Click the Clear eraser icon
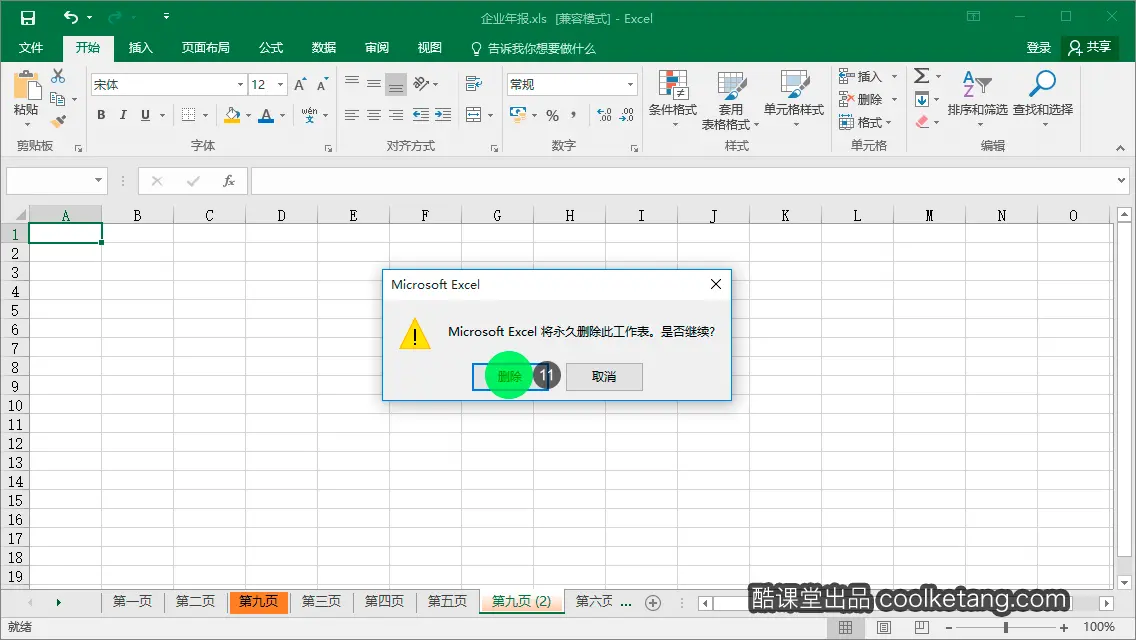This screenshot has height=640, width=1136. tap(922, 122)
